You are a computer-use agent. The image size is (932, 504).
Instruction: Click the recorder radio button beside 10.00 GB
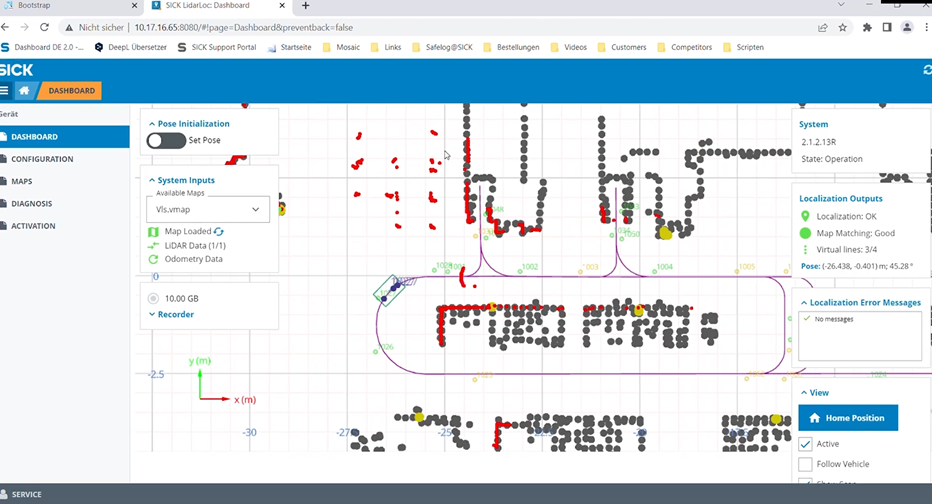[x=153, y=298]
